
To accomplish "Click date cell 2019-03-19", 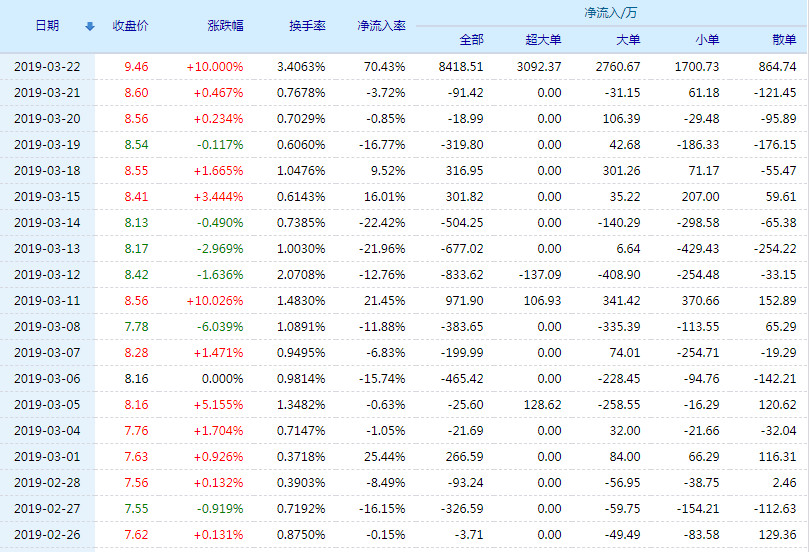I will (x=47, y=144).
